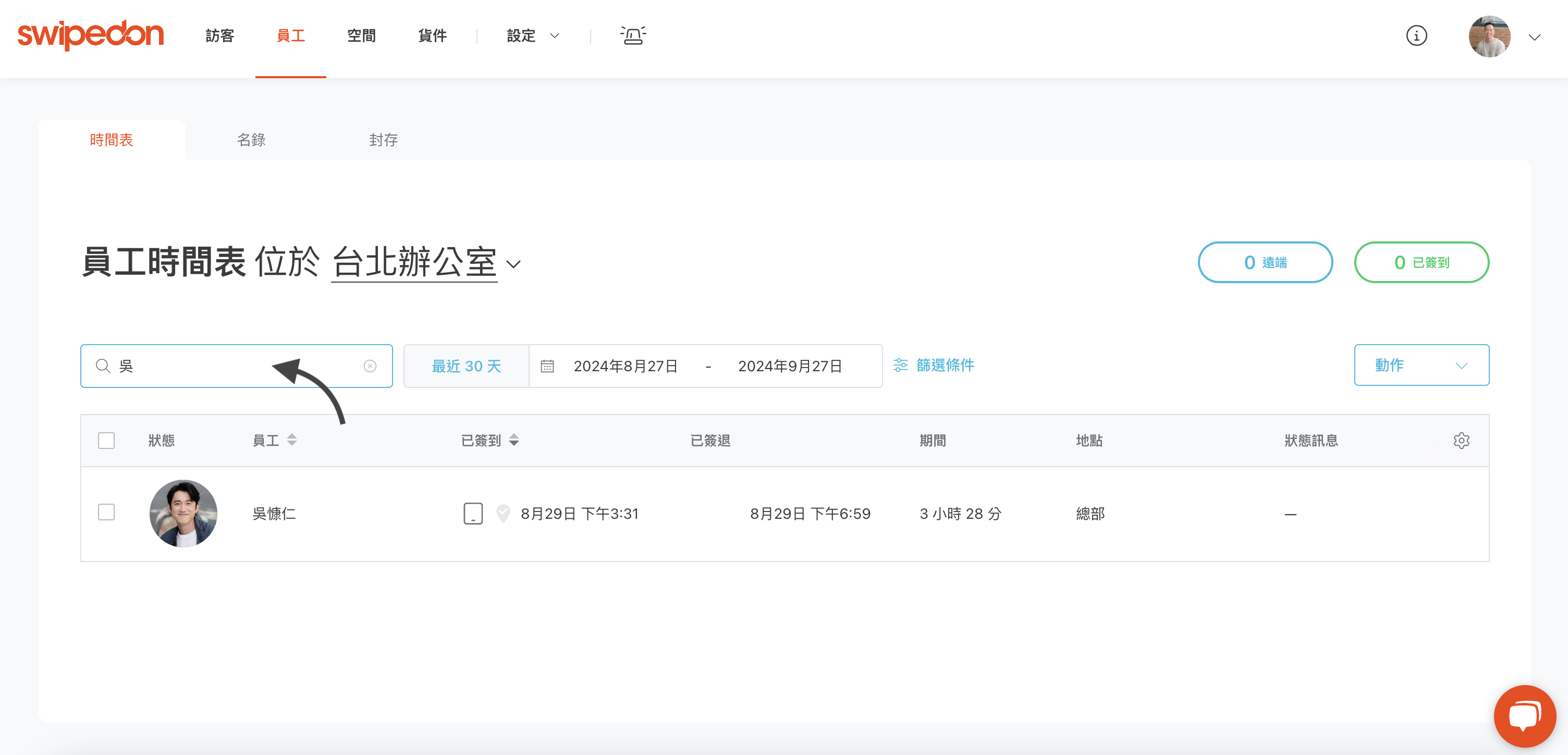Select the 最近 30 天 range button
Screen dimensions: 1568x755
(x=466, y=366)
